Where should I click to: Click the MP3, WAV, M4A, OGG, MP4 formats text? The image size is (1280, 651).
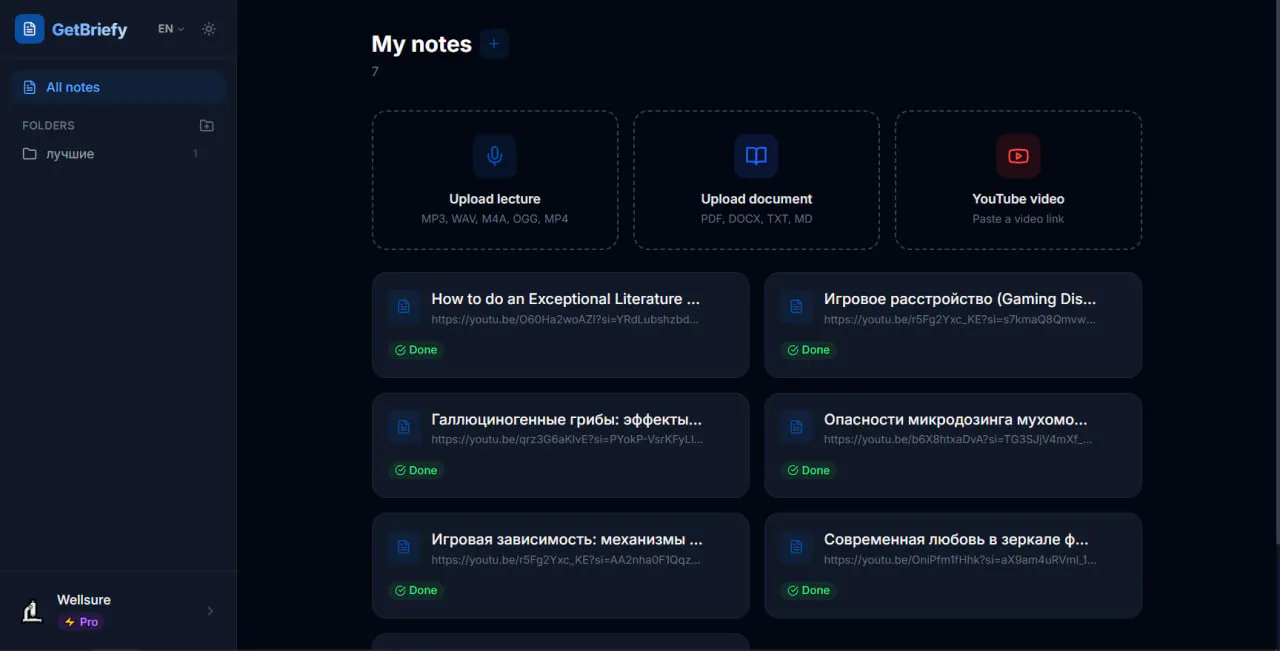(x=494, y=219)
